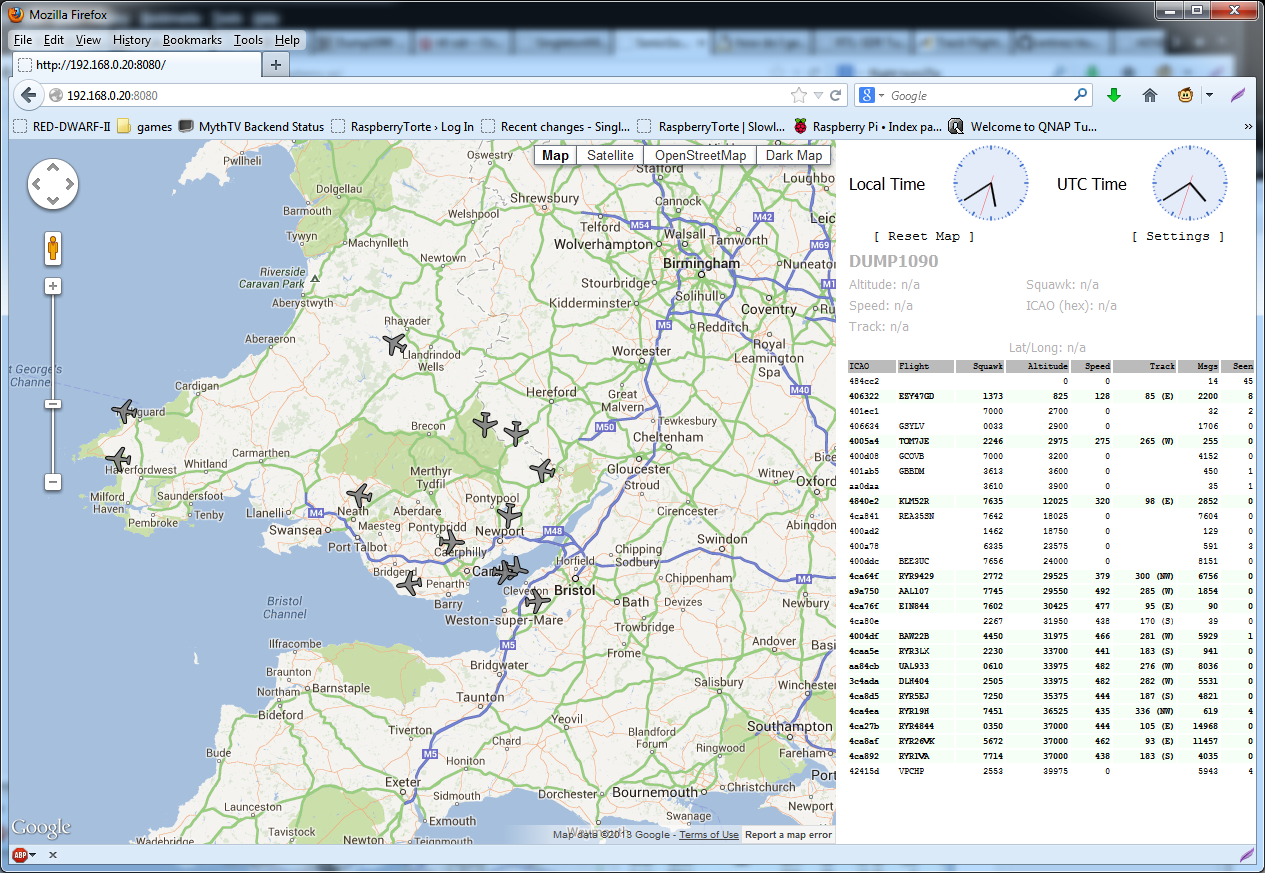1265x873 pixels.
Task: Open the Tools menu
Action: point(248,40)
